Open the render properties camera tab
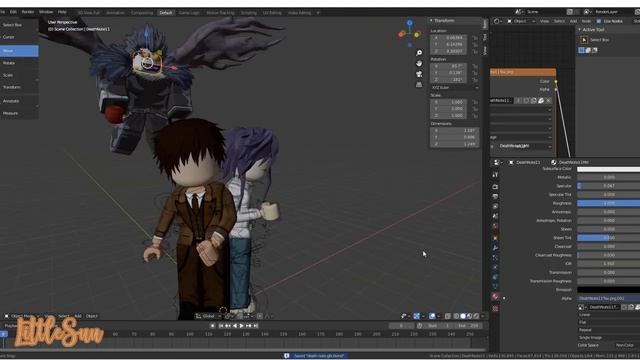Image resolution: width=640 pixels, height=360 pixels. 495,187
